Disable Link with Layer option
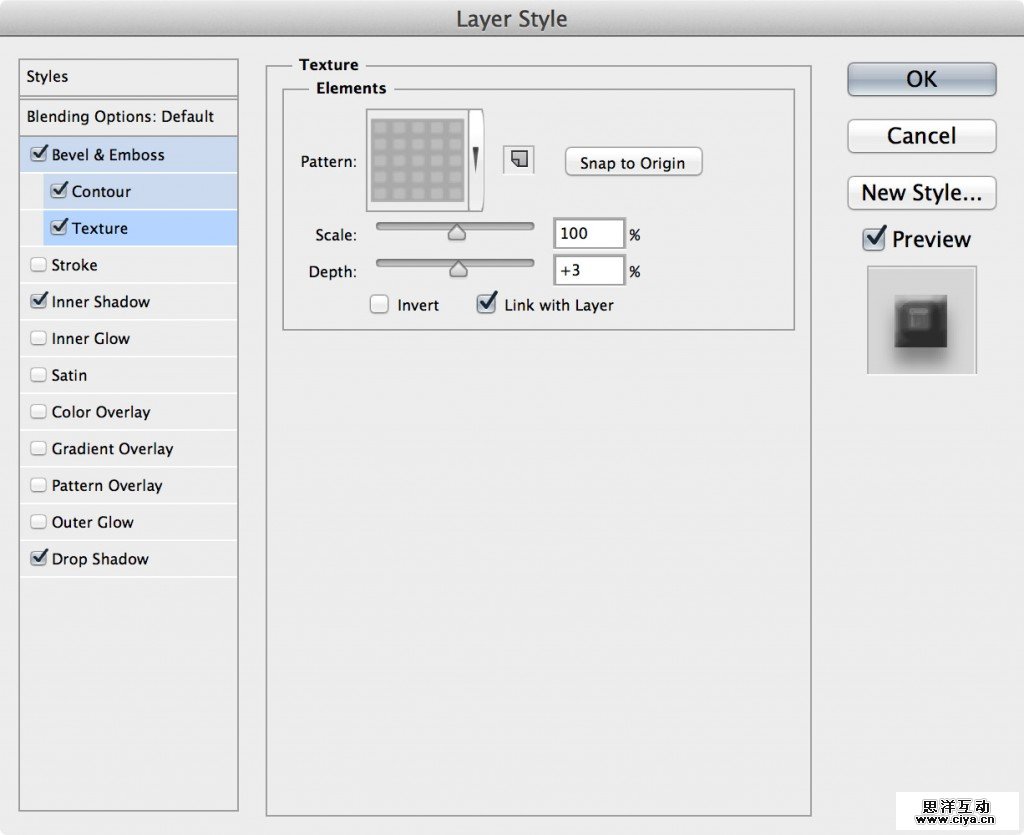Image resolution: width=1024 pixels, height=835 pixels. tap(487, 304)
